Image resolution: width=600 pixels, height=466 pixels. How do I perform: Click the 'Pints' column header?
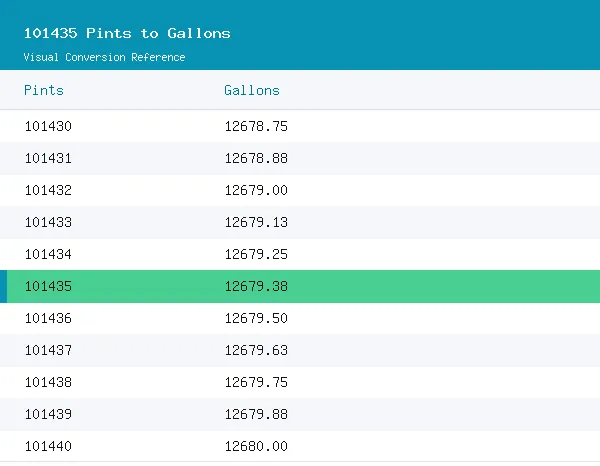[44, 90]
